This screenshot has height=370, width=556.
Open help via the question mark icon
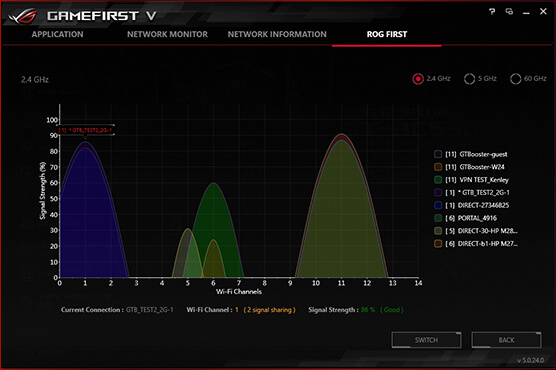492,12
